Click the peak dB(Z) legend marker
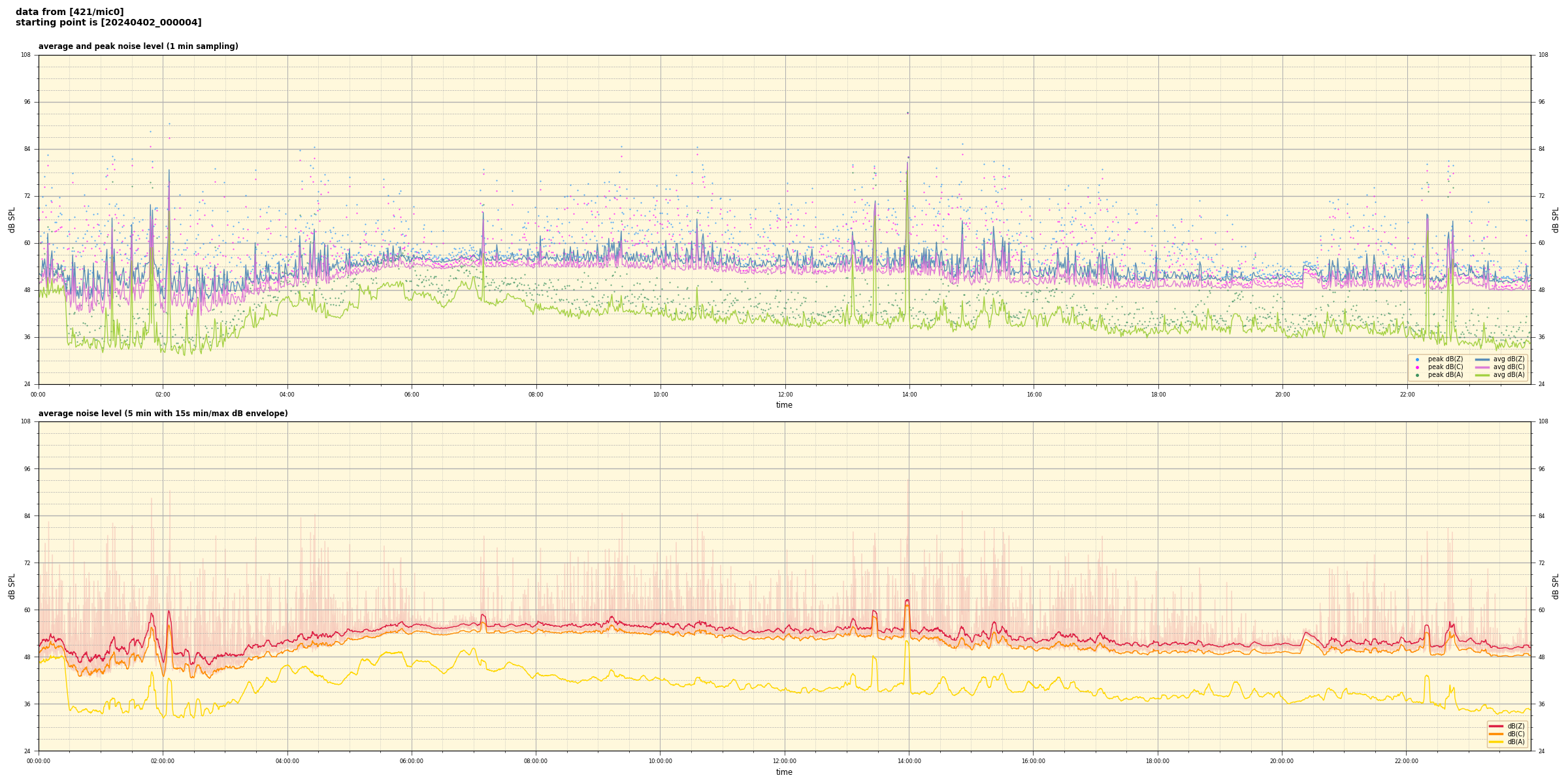This screenshot has height=784, width=1568. [x=1417, y=359]
